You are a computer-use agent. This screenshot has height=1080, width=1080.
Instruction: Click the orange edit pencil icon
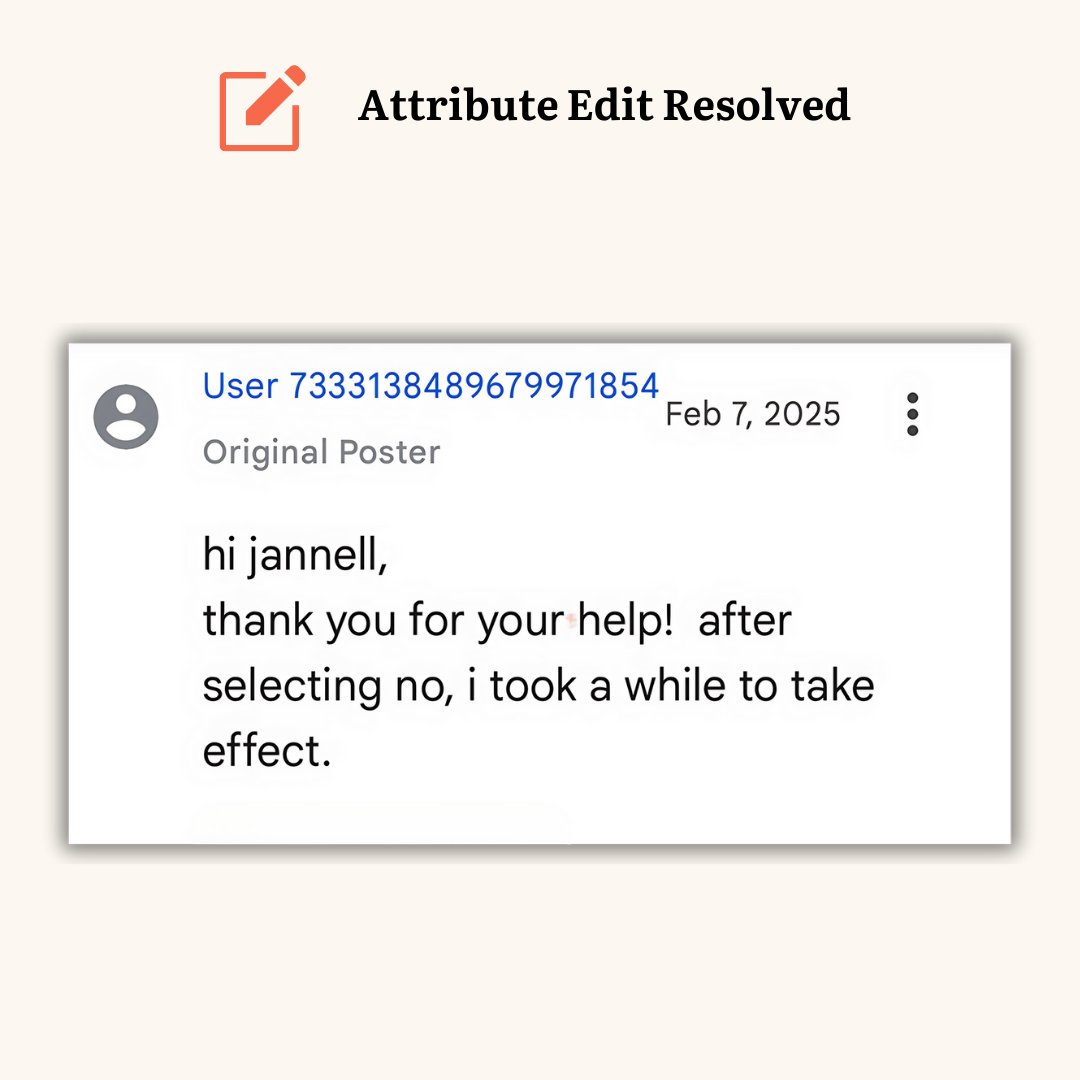[x=262, y=108]
